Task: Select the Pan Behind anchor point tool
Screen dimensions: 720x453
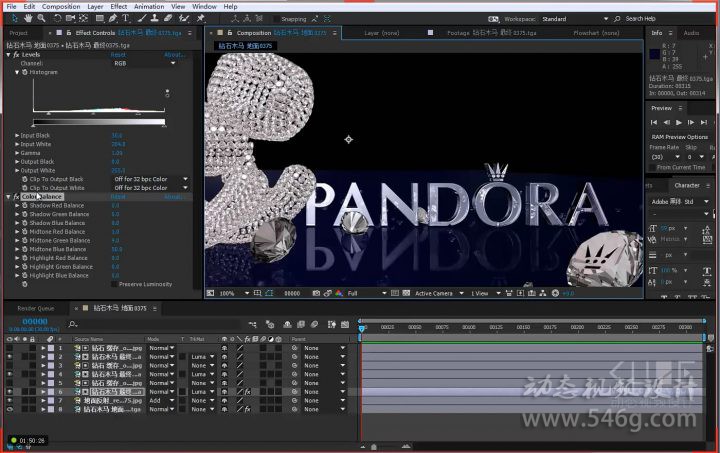Action: 84,18
